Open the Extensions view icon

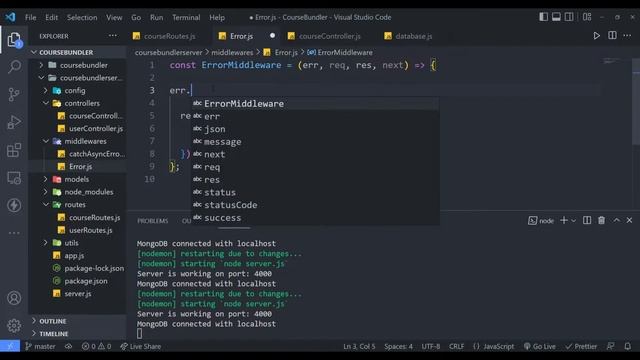click(14, 150)
